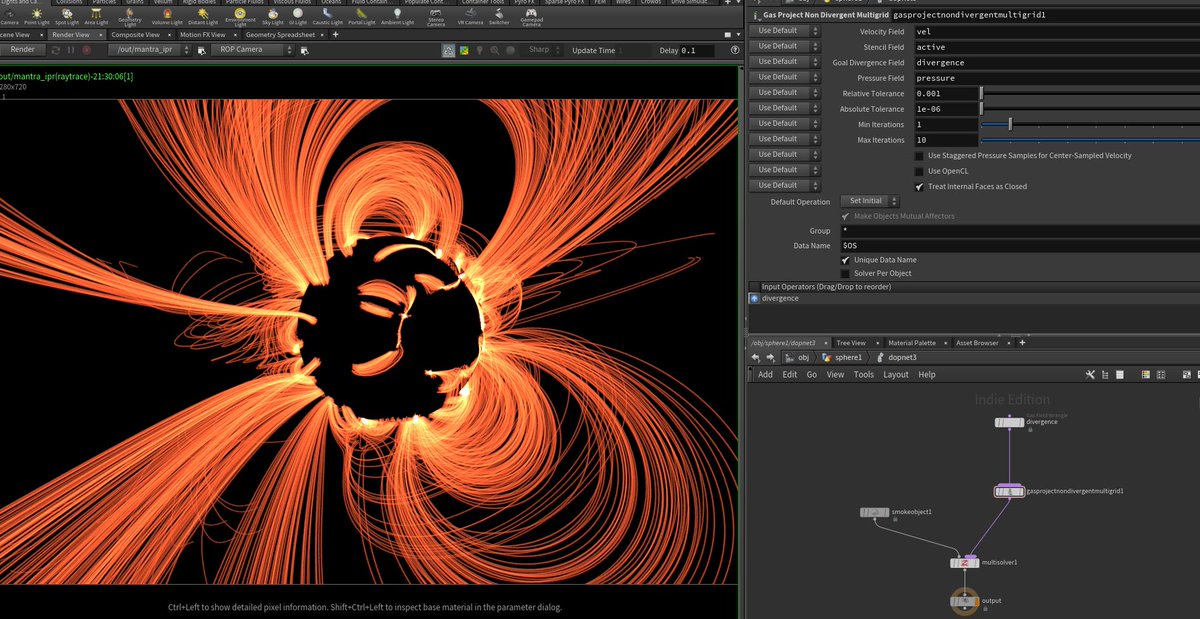Open the Add menu in network editor
The image size is (1200, 619).
point(765,374)
